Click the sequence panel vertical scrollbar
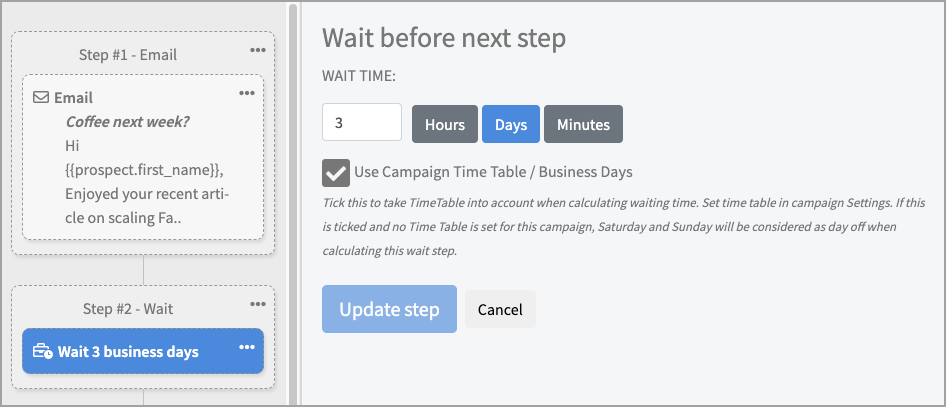Viewport: 946px width, 407px height. tap(293, 200)
